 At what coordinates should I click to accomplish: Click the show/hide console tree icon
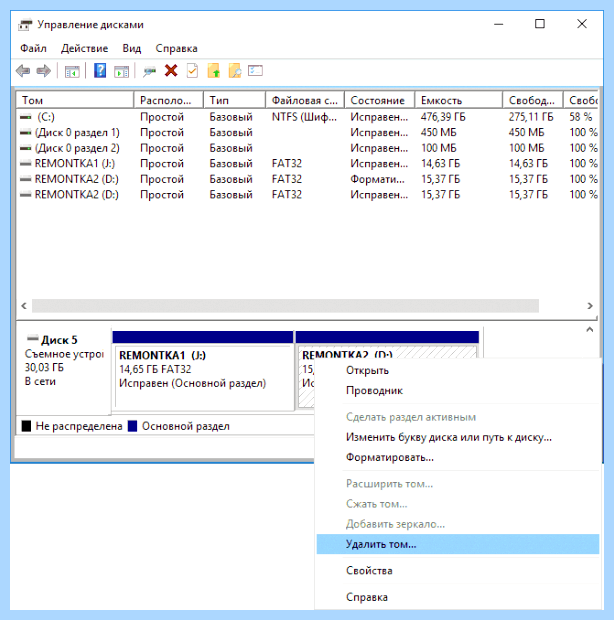coord(72,72)
